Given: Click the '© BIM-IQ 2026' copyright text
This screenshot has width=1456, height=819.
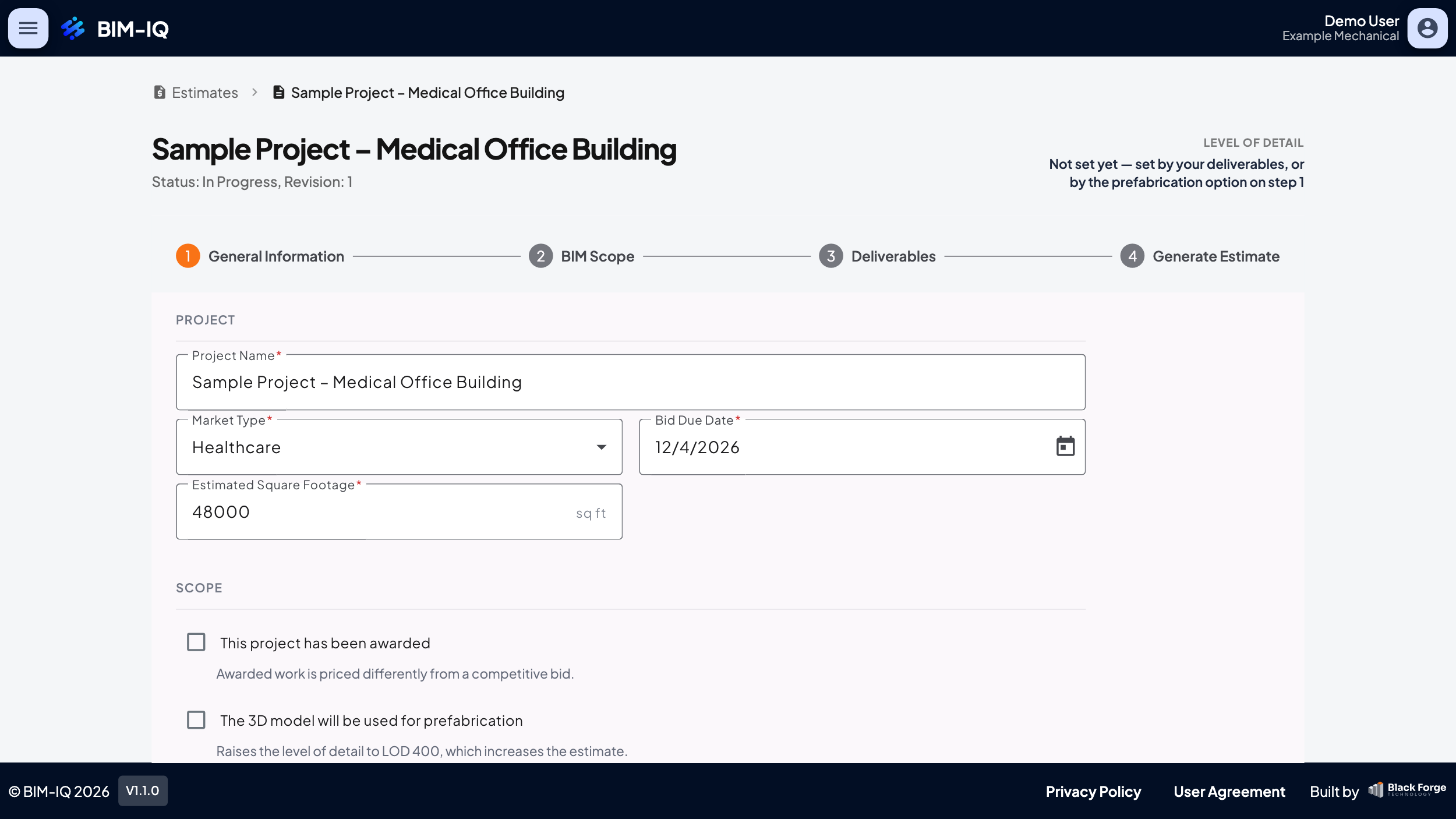Looking at the screenshot, I should click(x=59, y=792).
